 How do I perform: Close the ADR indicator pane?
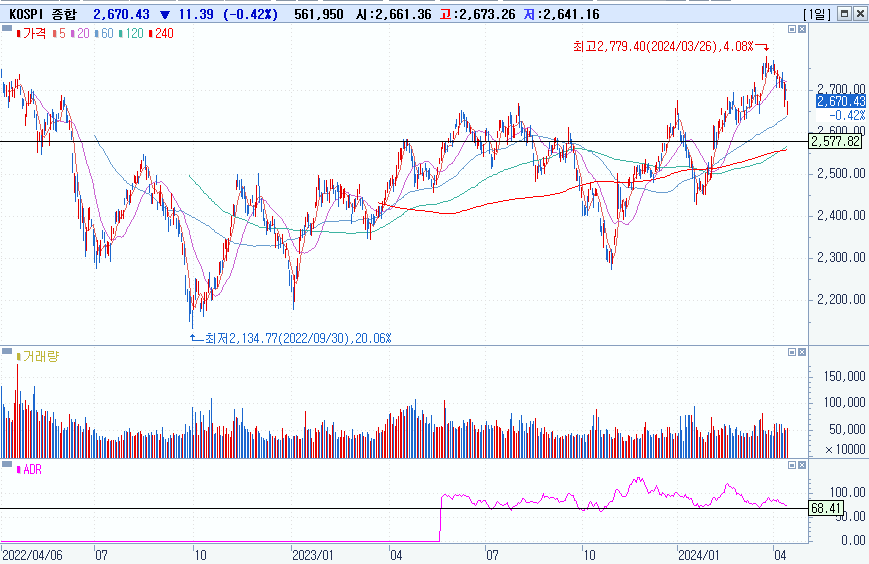(802, 465)
